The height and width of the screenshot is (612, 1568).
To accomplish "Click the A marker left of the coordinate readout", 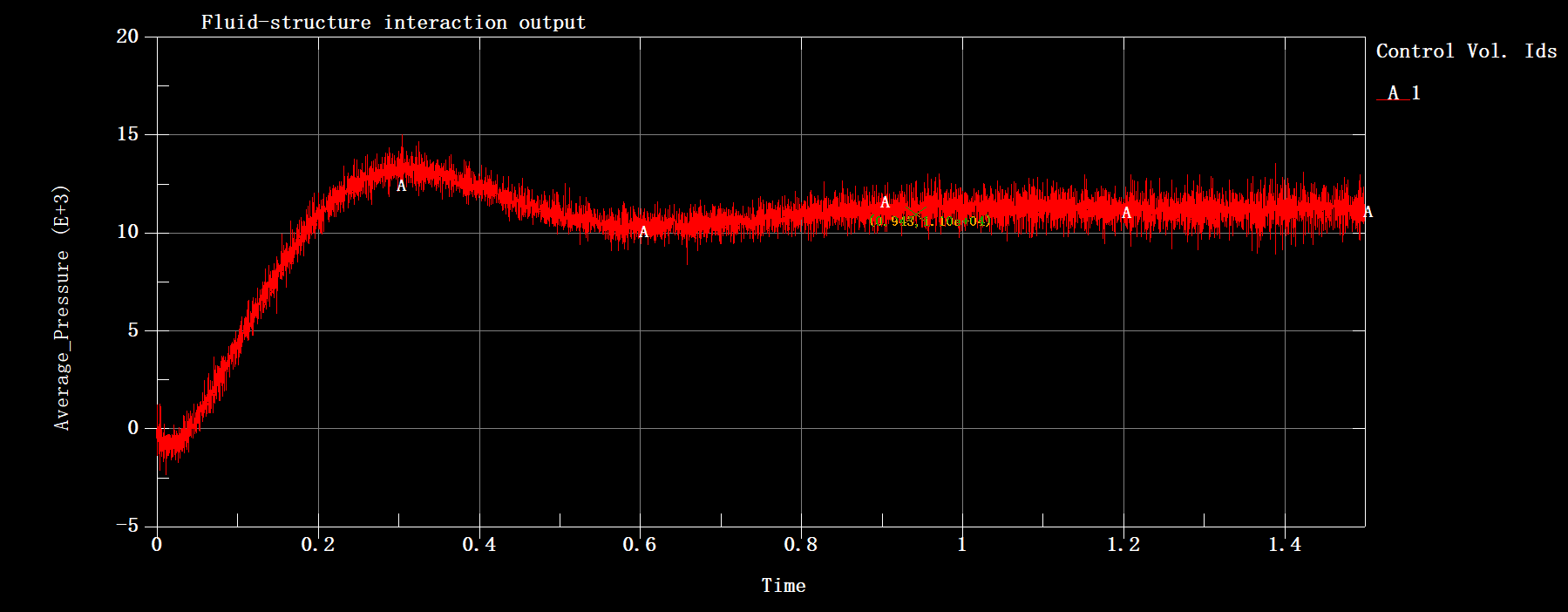I will coord(885,202).
